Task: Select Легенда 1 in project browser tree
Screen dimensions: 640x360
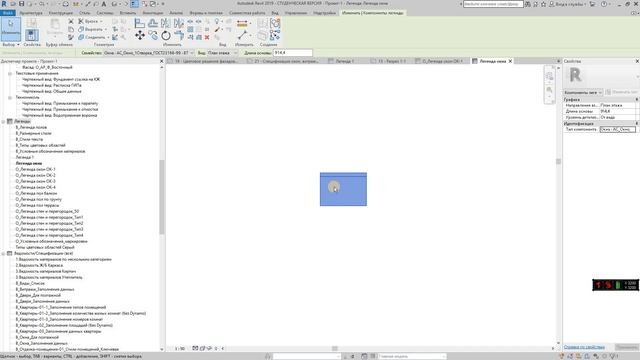Action: 24,158
